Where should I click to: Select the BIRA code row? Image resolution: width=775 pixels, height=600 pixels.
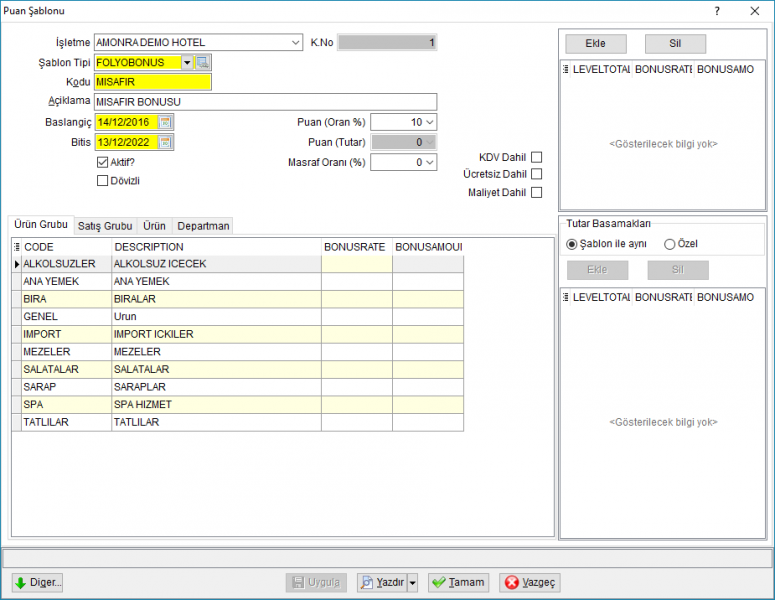[67, 299]
